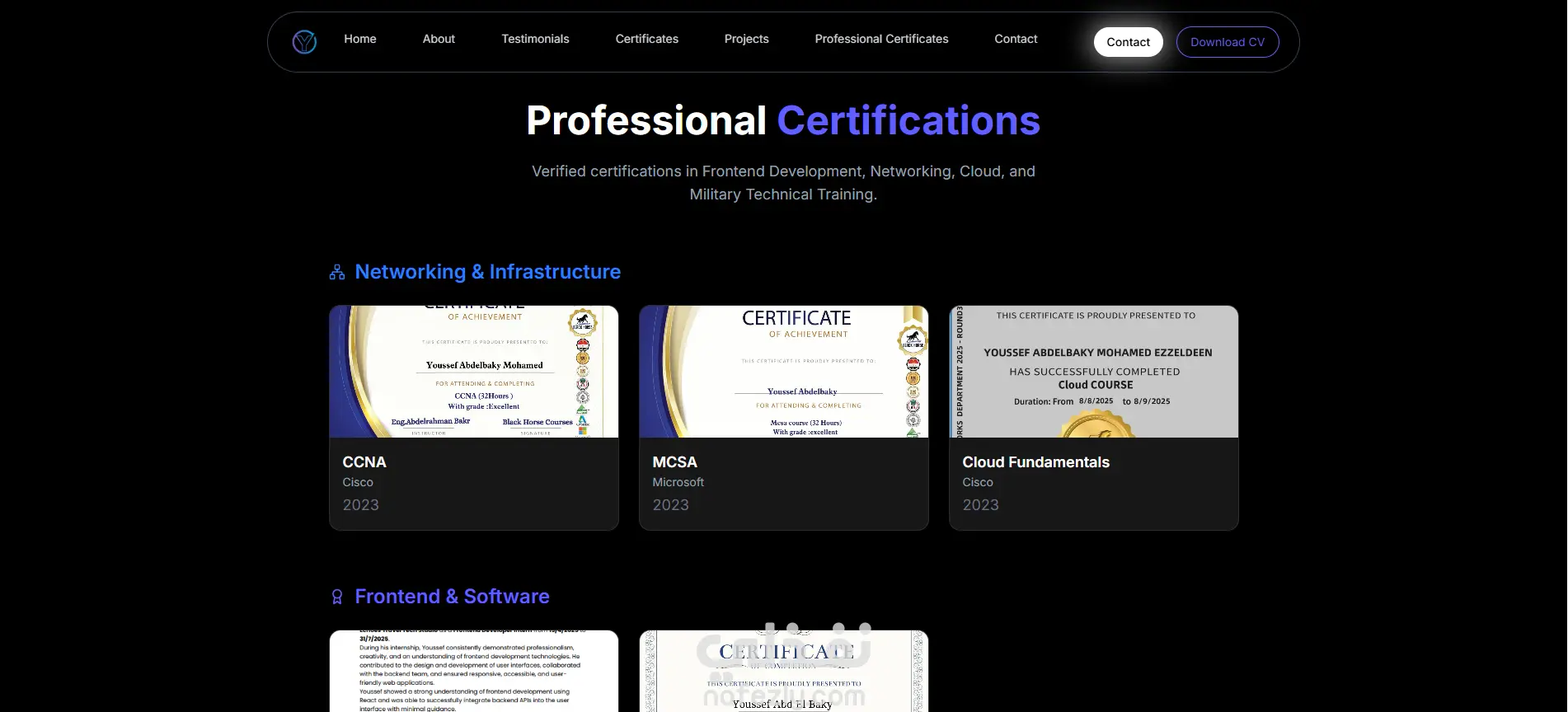This screenshot has width=1568, height=712.
Task: Select Professional Certificates in navbar
Action: (881, 39)
